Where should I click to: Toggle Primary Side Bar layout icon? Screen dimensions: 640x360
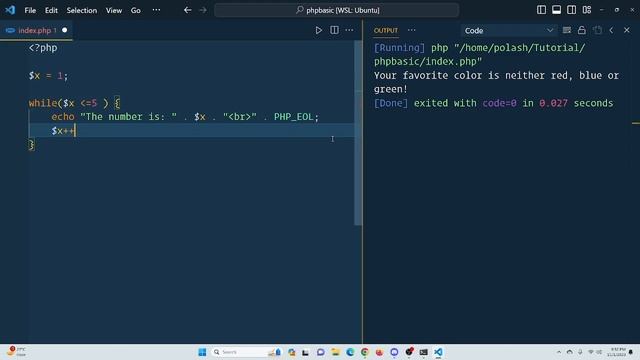(541, 10)
